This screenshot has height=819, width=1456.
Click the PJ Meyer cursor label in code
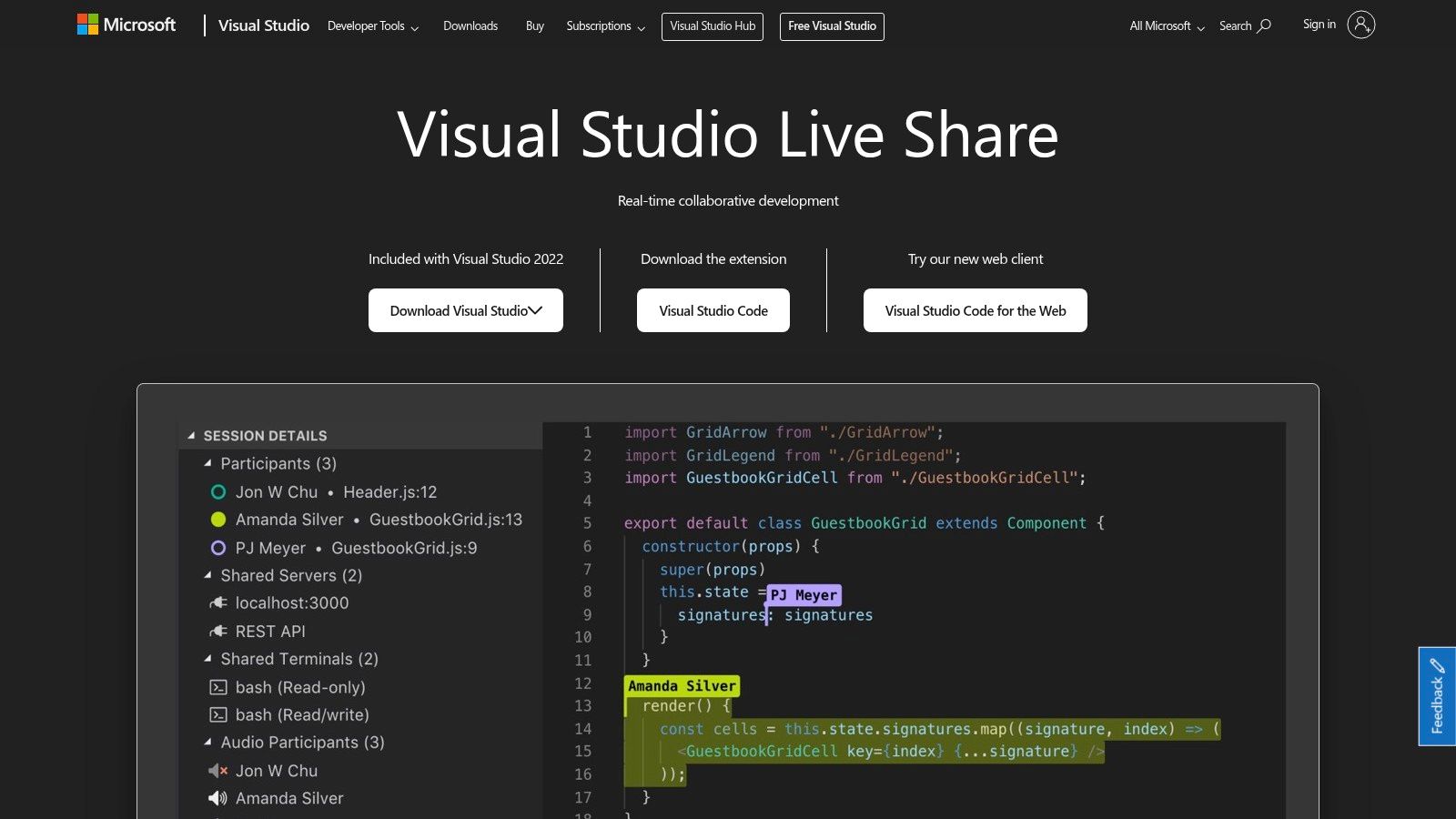(804, 595)
